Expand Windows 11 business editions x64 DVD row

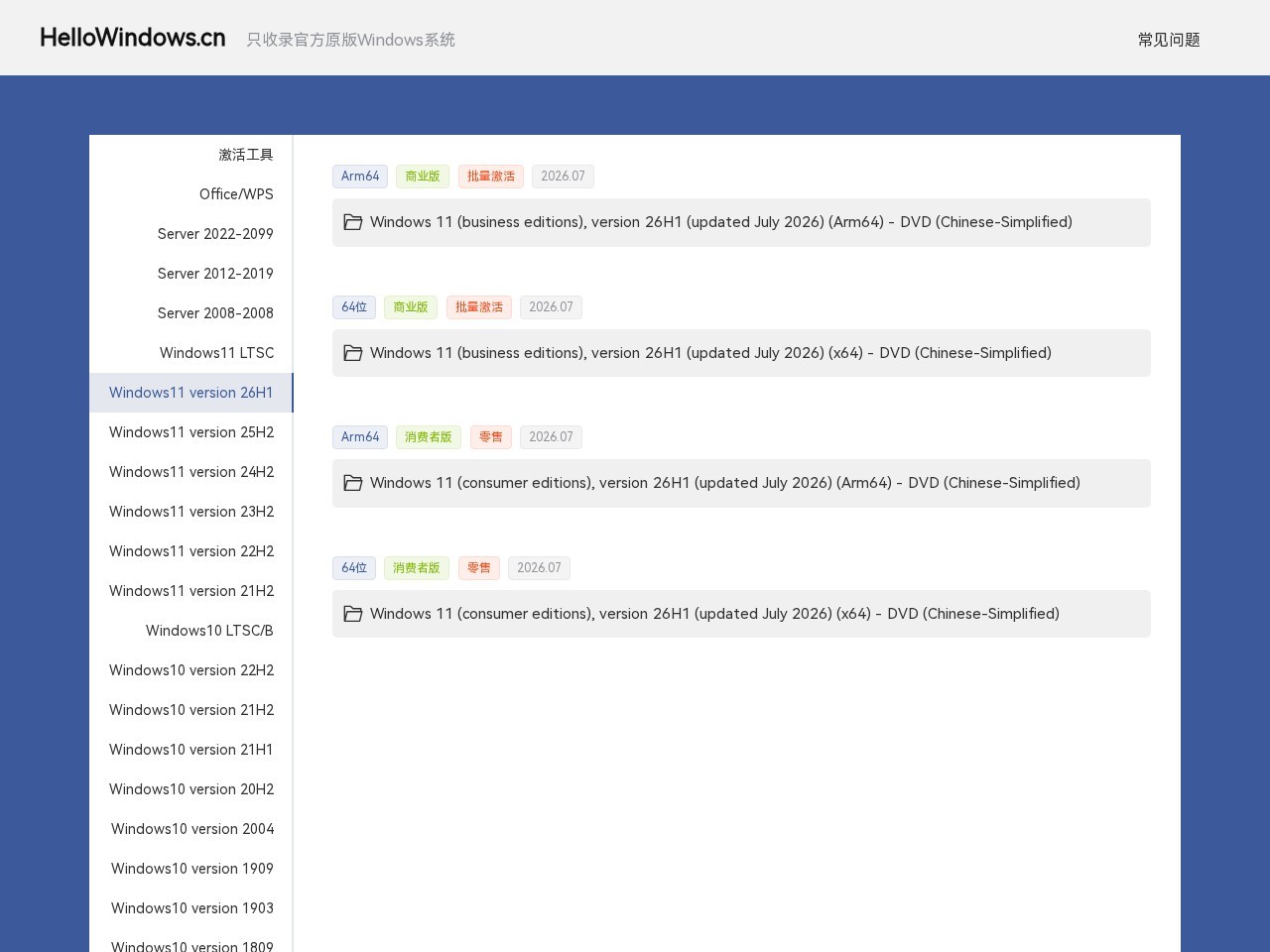(x=741, y=353)
